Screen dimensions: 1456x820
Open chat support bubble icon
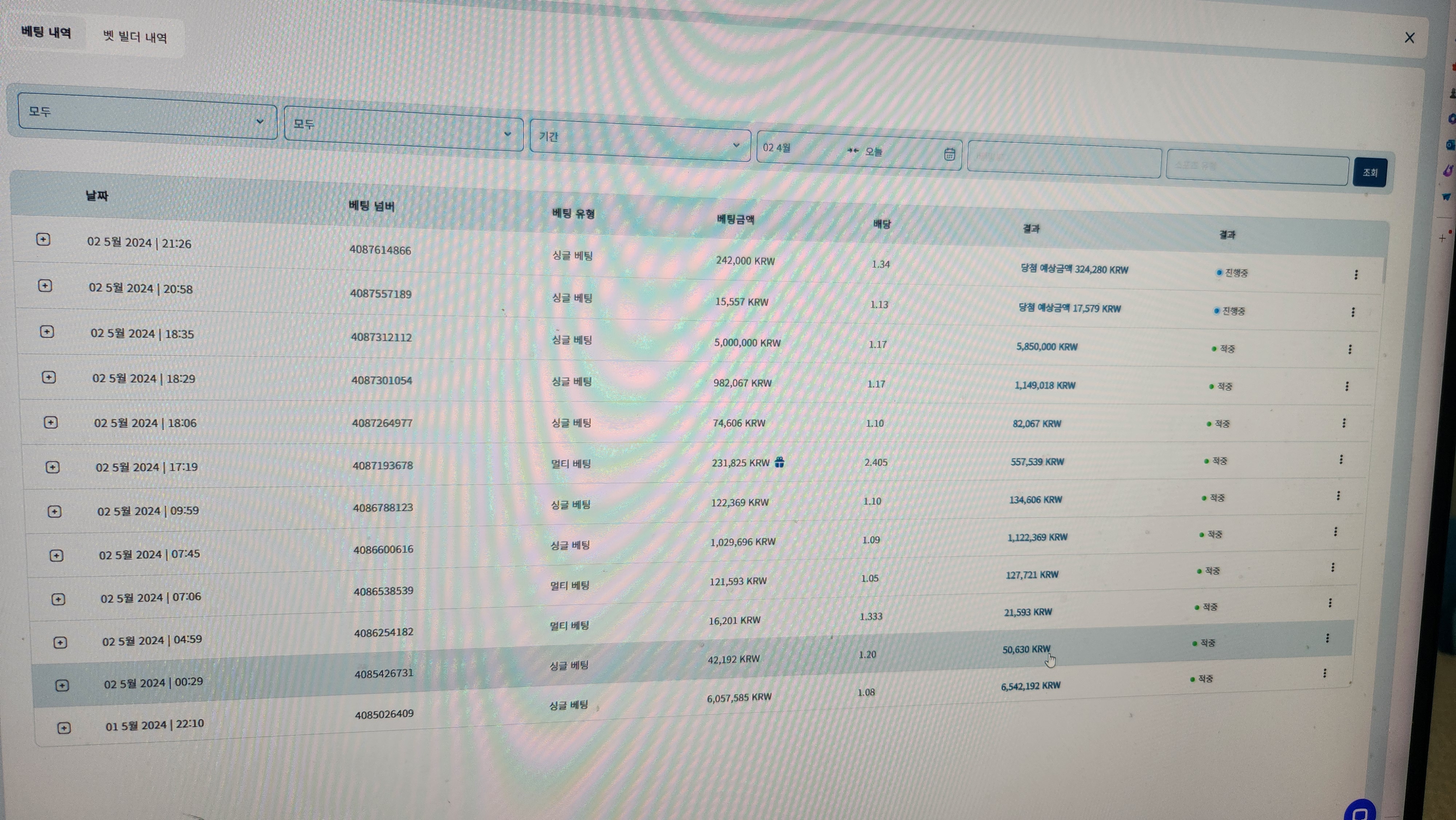(1360, 812)
